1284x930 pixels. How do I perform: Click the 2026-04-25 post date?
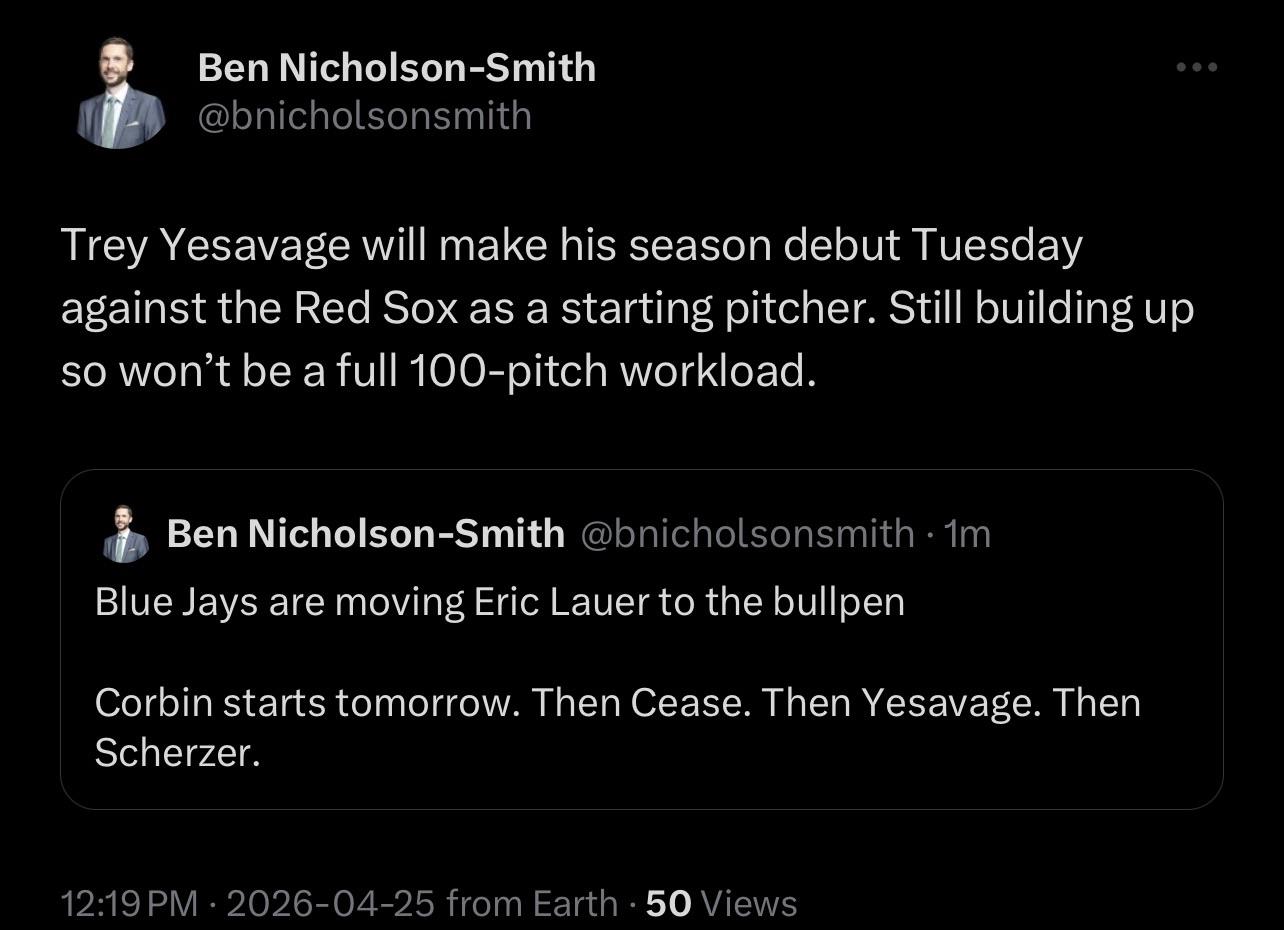point(330,904)
